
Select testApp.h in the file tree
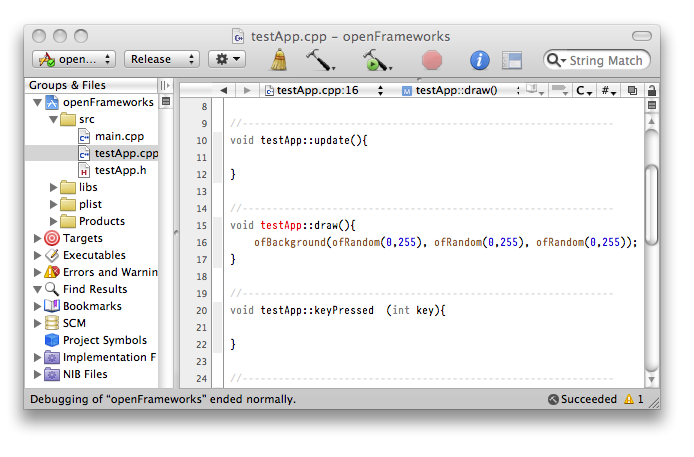pos(120,170)
